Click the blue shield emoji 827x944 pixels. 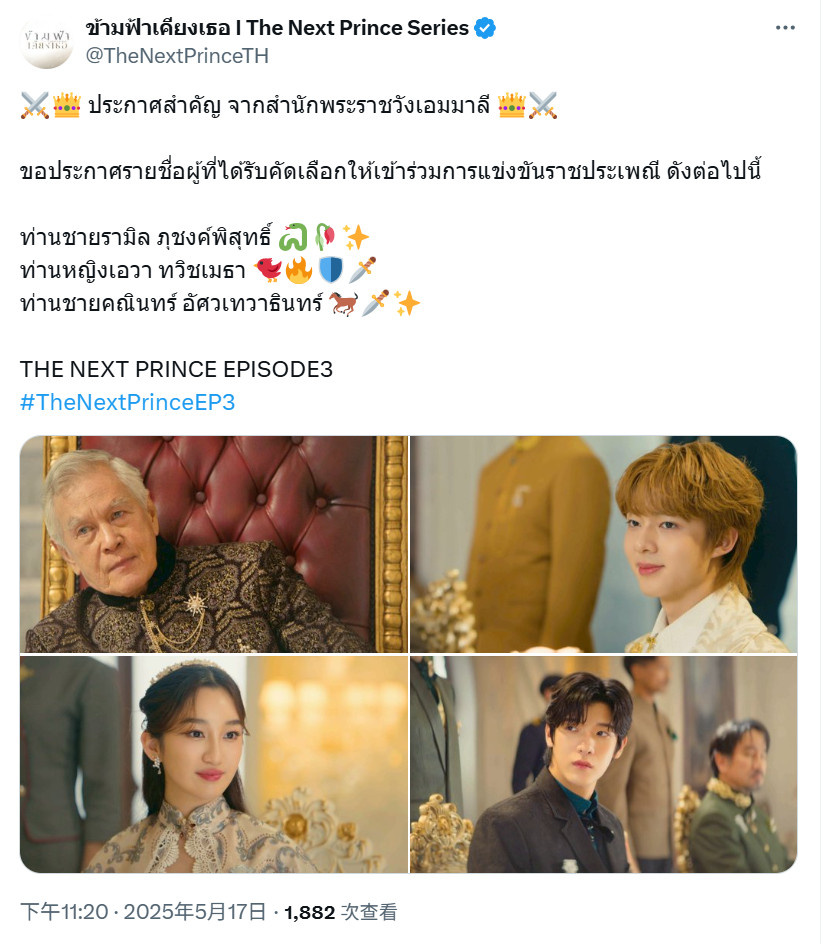(x=330, y=270)
